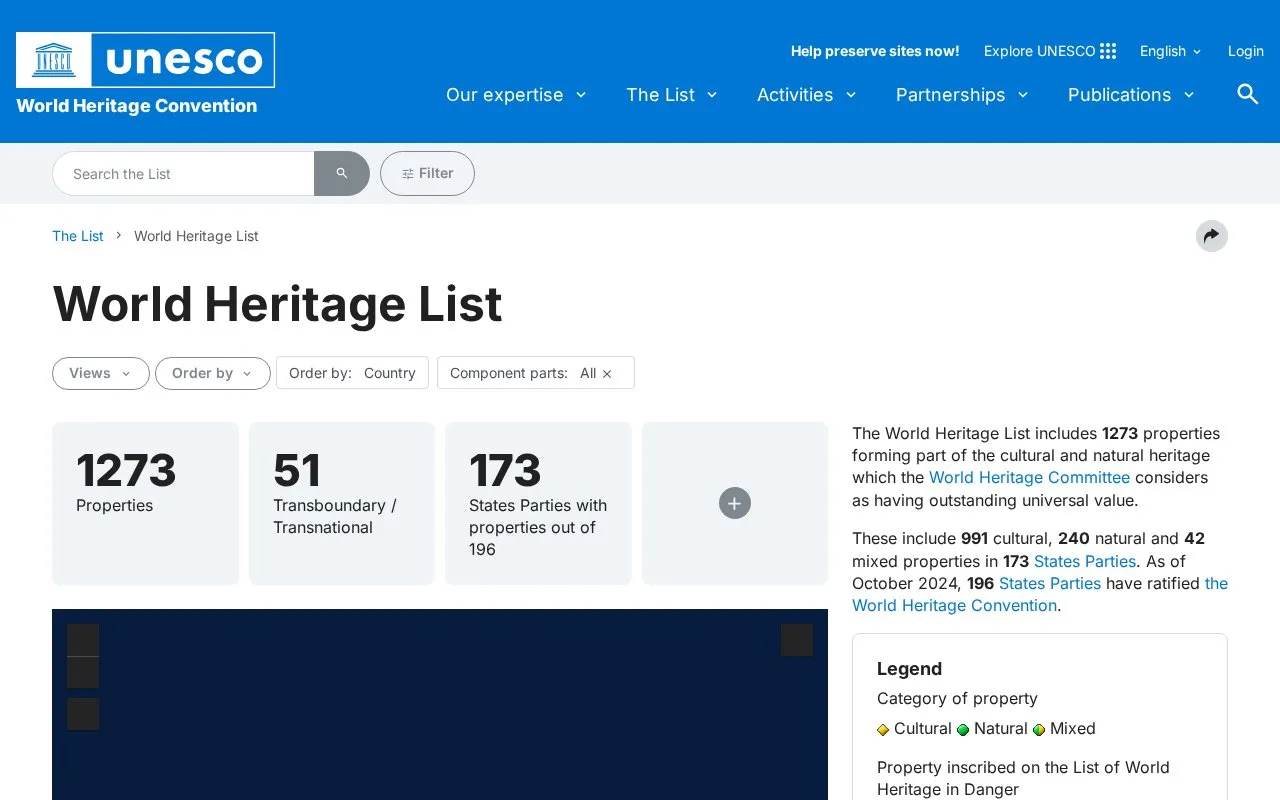
Task: Open the Activities menu
Action: click(x=807, y=95)
